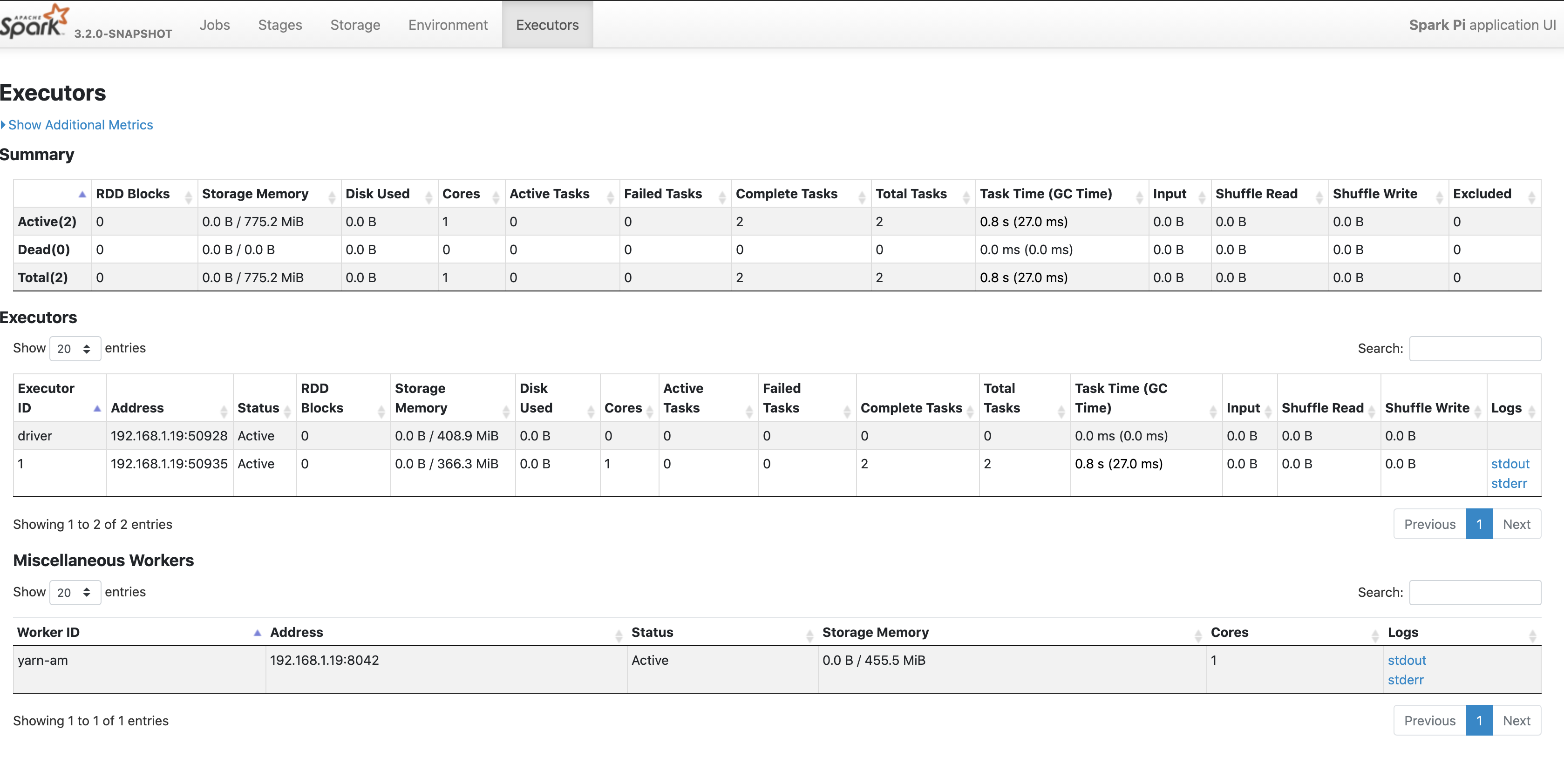1564x784 pixels.
Task: Open Miscellaneous Workers entries count dropdown
Action: click(x=75, y=593)
